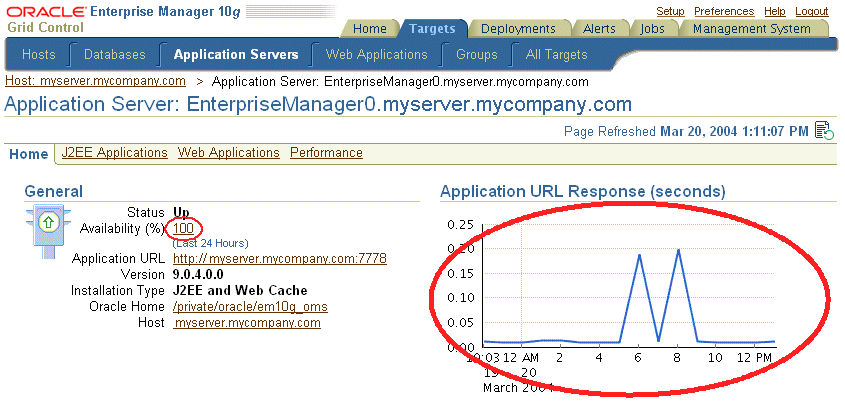This screenshot has height=417, width=845.
Task: Click the Availability 100 link
Action: 183,228
